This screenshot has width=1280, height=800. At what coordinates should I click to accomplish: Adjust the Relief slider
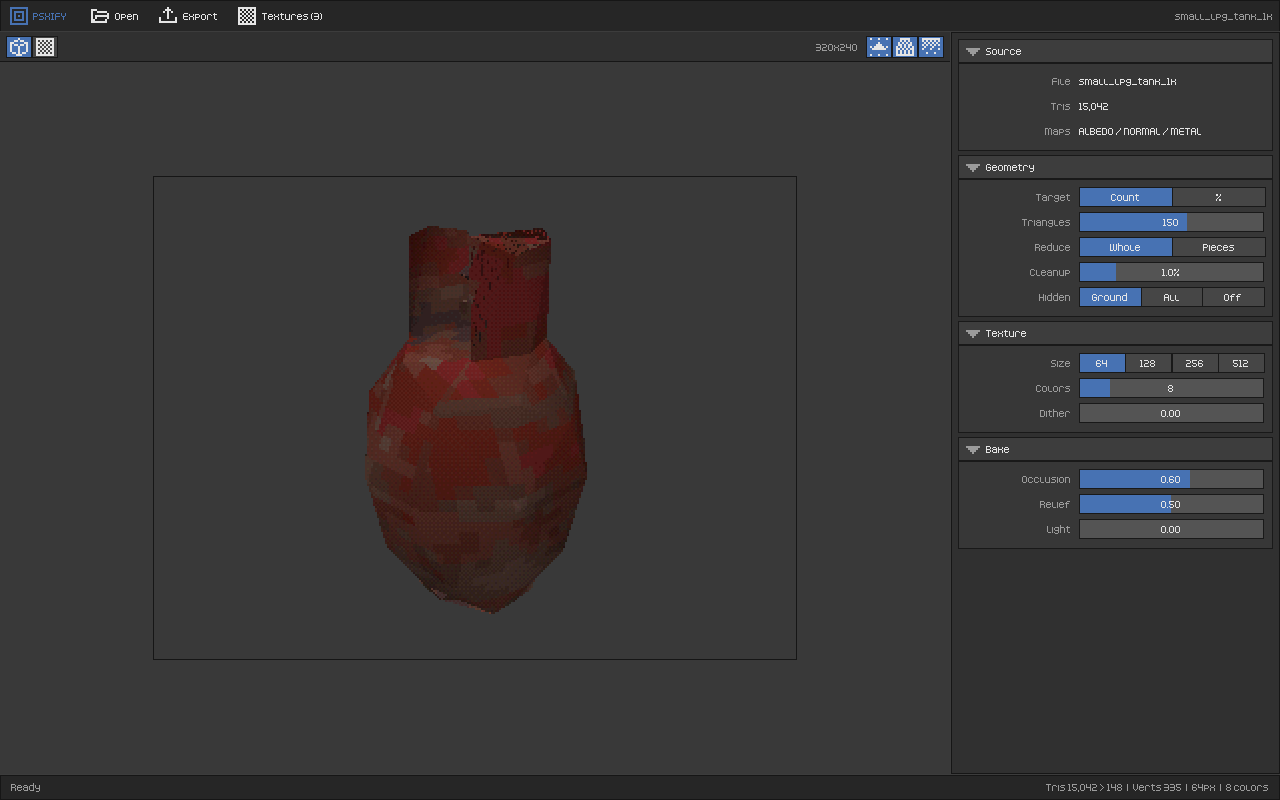[1171, 505]
